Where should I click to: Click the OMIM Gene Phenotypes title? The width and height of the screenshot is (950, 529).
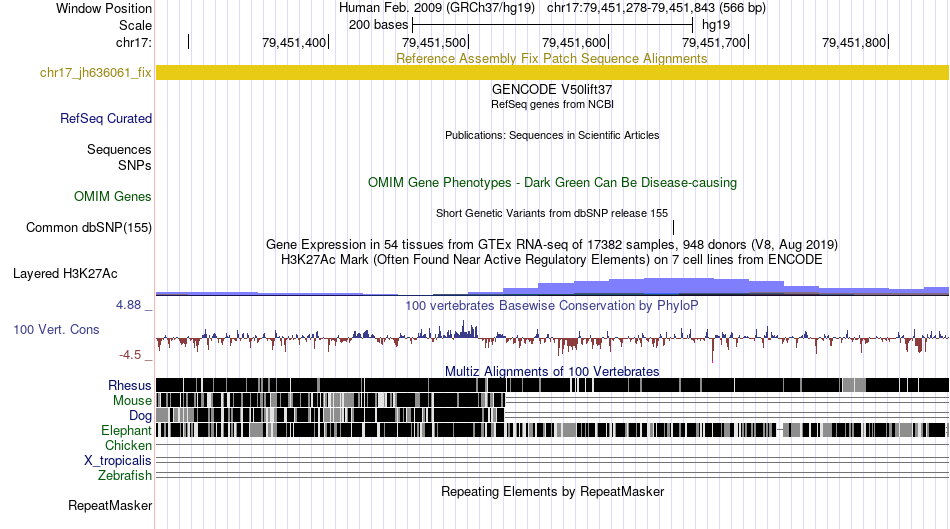click(x=552, y=182)
